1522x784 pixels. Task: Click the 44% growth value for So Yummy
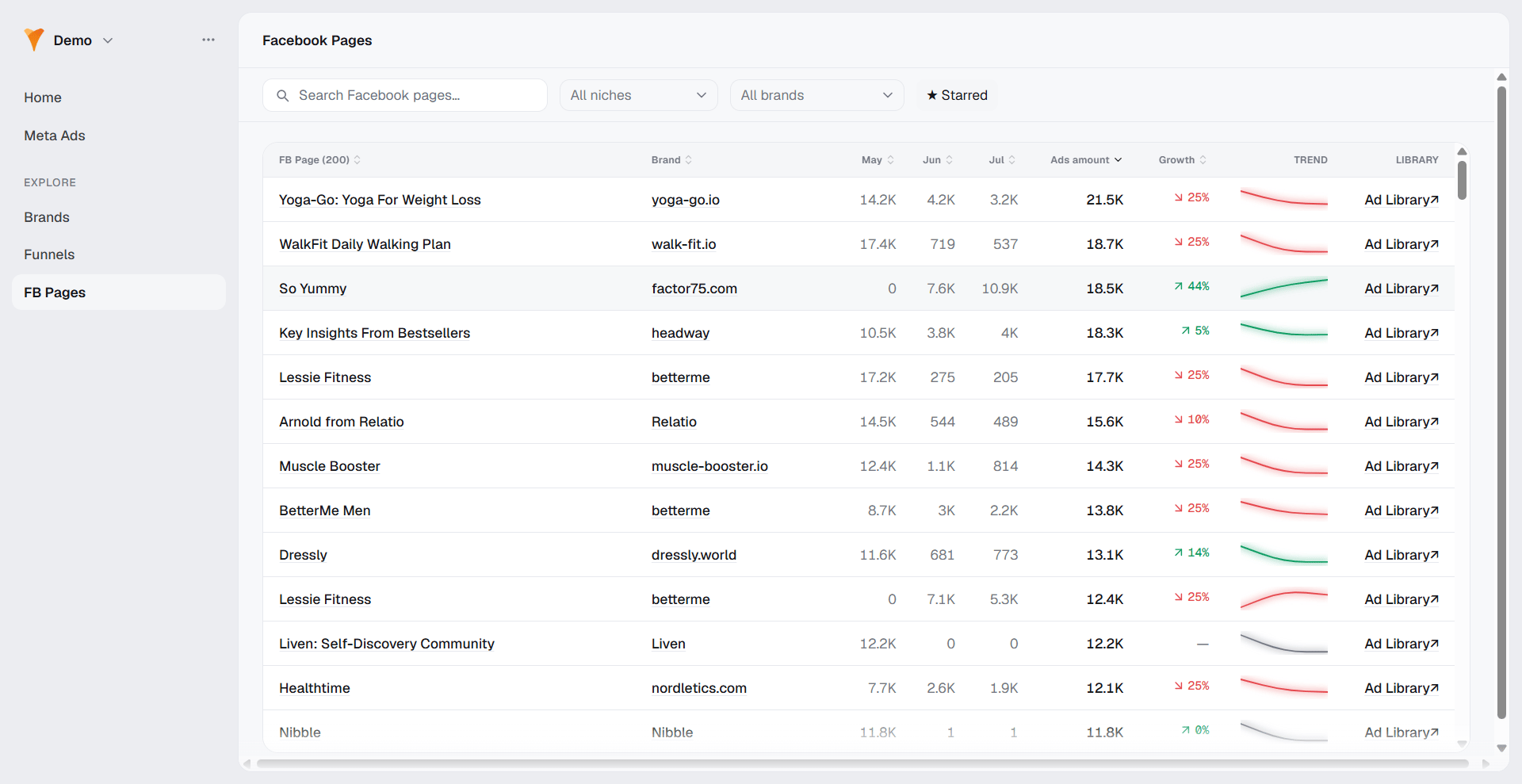(1191, 286)
